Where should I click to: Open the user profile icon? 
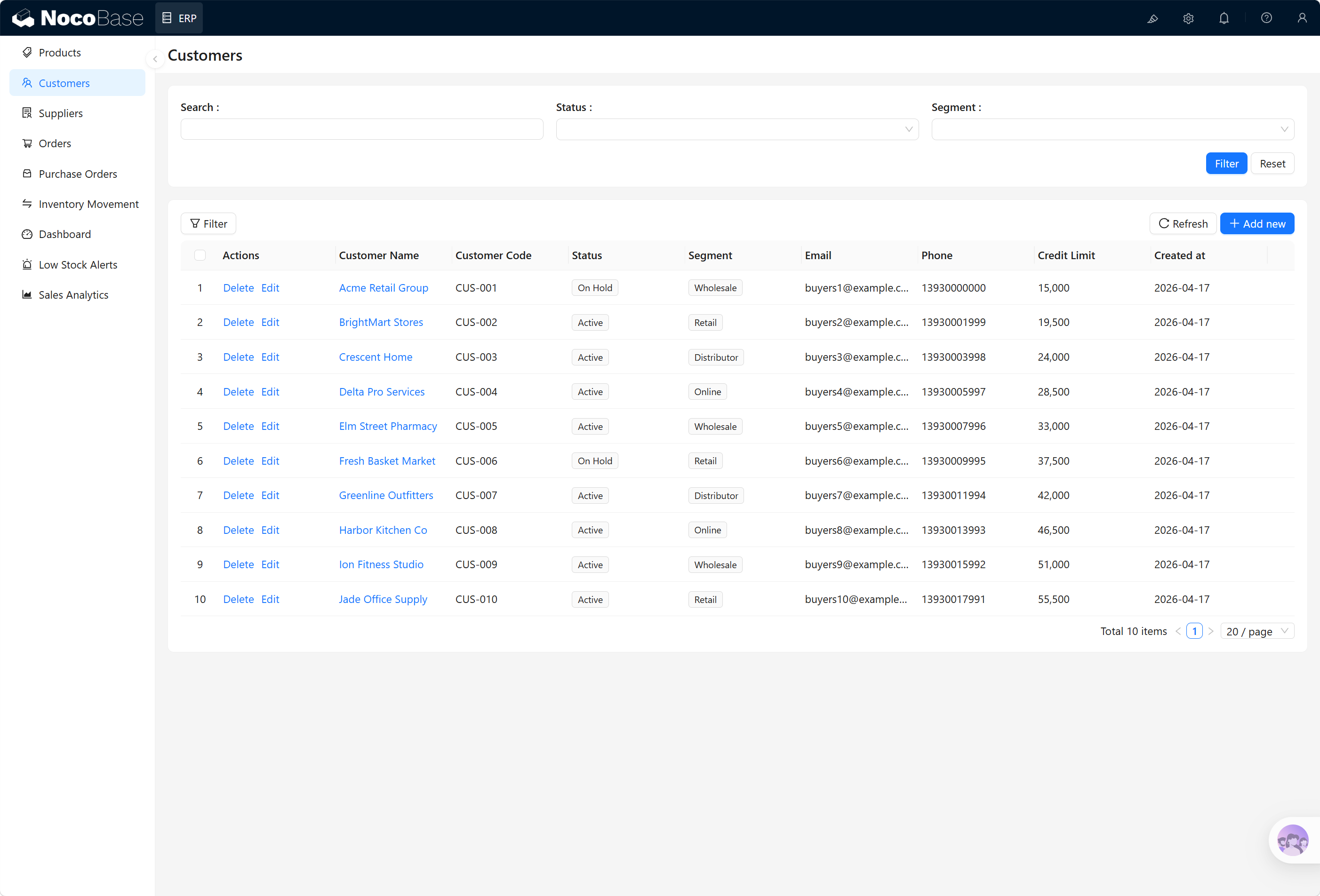click(1302, 18)
